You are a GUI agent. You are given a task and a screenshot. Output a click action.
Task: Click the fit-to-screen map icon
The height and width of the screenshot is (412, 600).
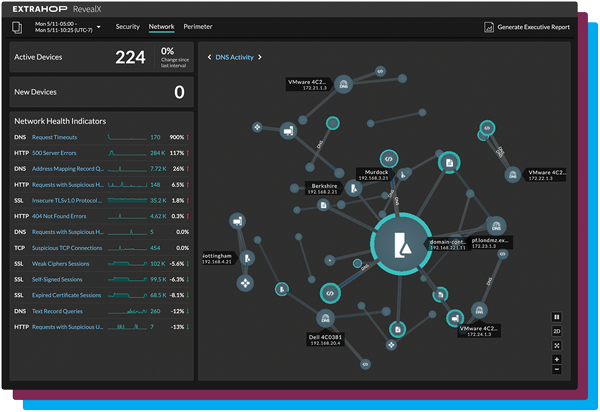pos(557,345)
